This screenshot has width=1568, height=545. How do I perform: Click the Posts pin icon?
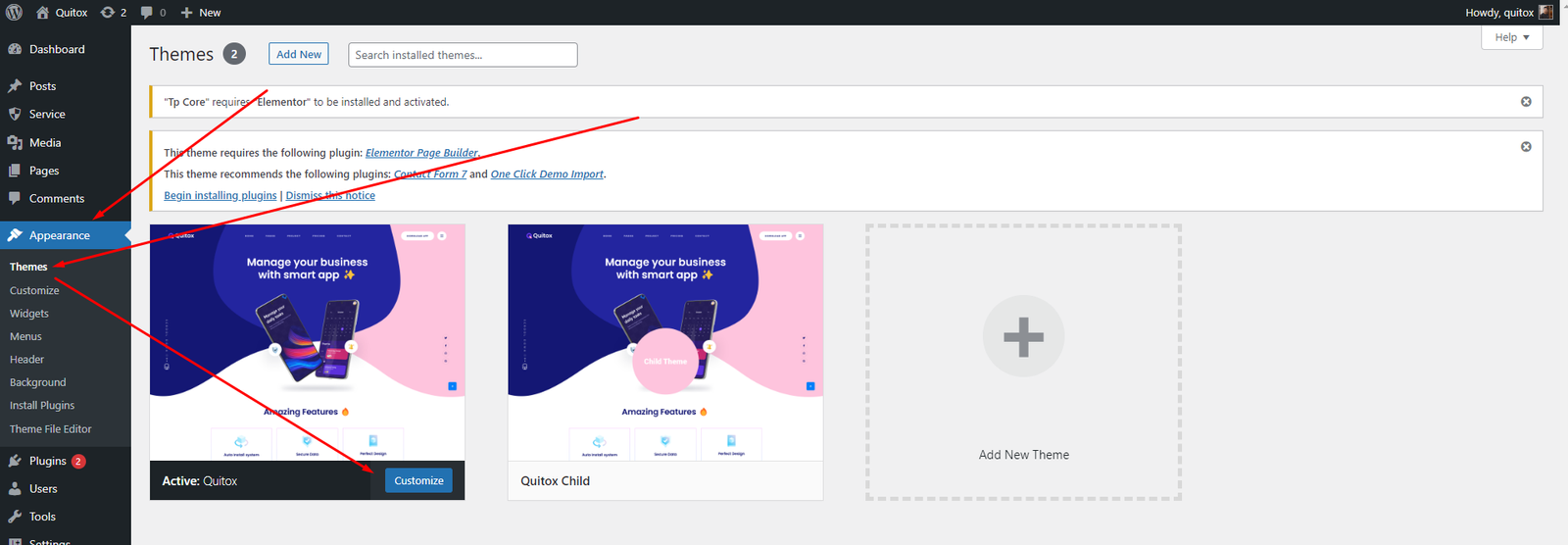(x=15, y=86)
